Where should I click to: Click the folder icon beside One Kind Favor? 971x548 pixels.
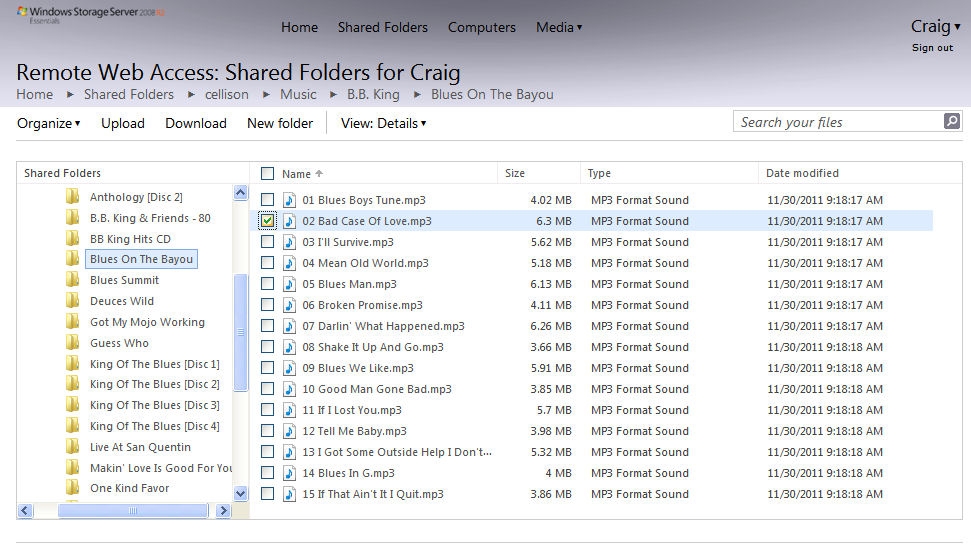click(72, 488)
